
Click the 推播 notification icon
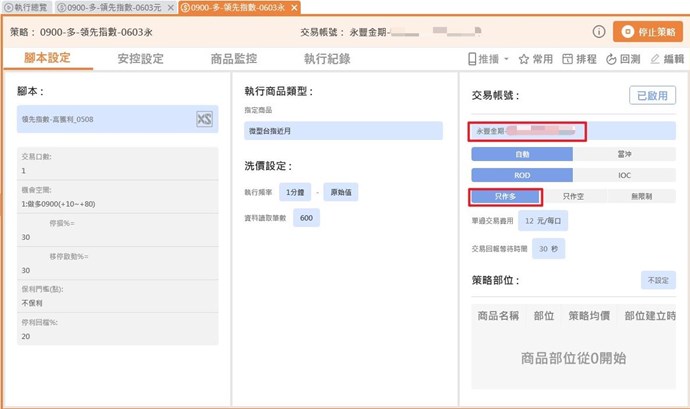click(x=476, y=59)
